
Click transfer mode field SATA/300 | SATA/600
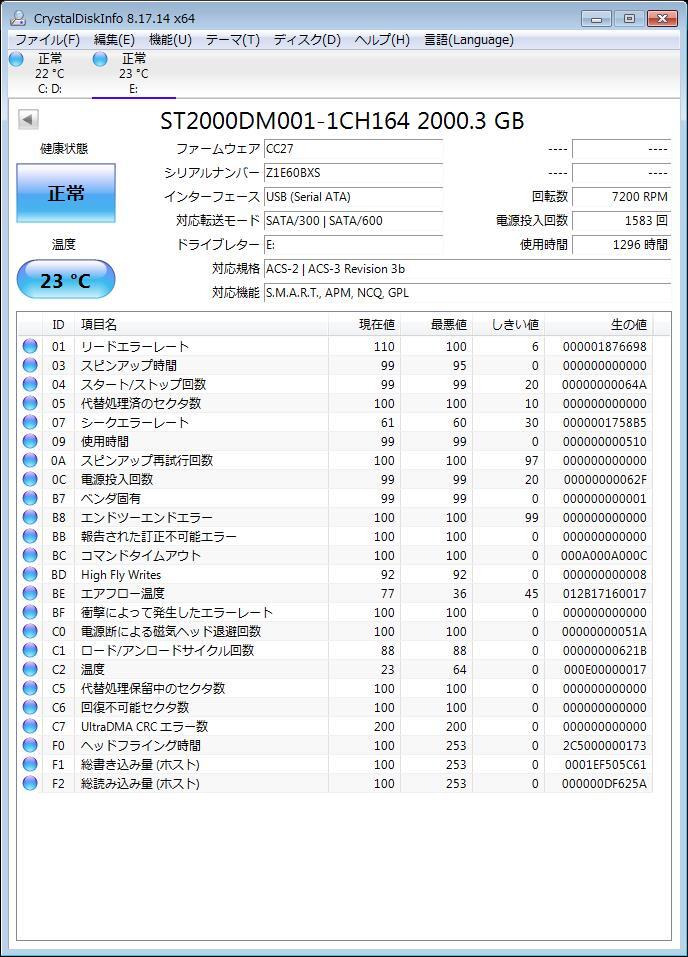coord(353,221)
